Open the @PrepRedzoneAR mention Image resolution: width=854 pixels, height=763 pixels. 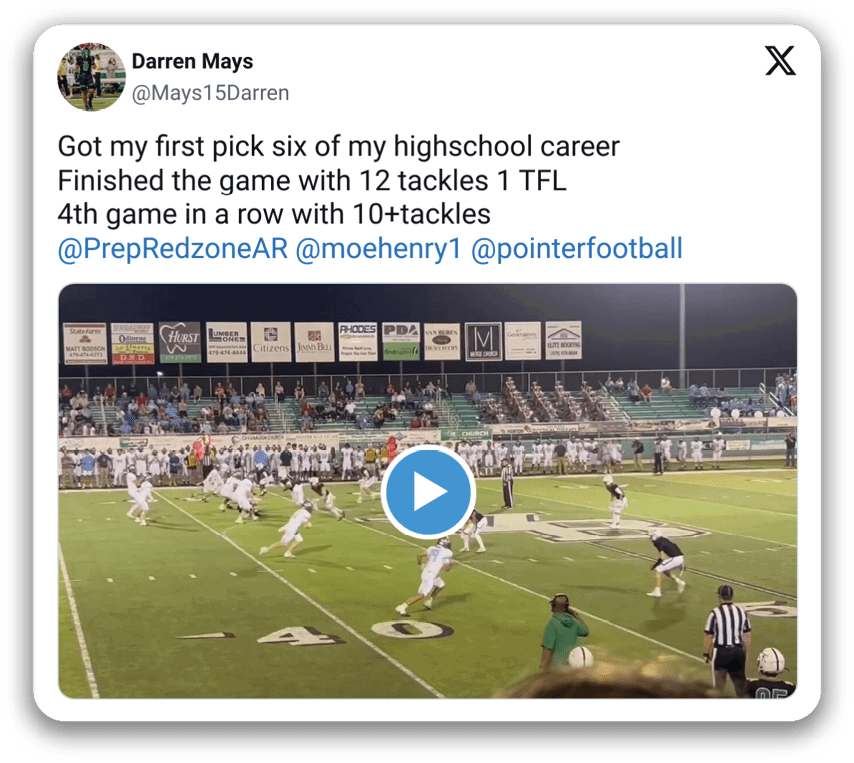coord(173,248)
